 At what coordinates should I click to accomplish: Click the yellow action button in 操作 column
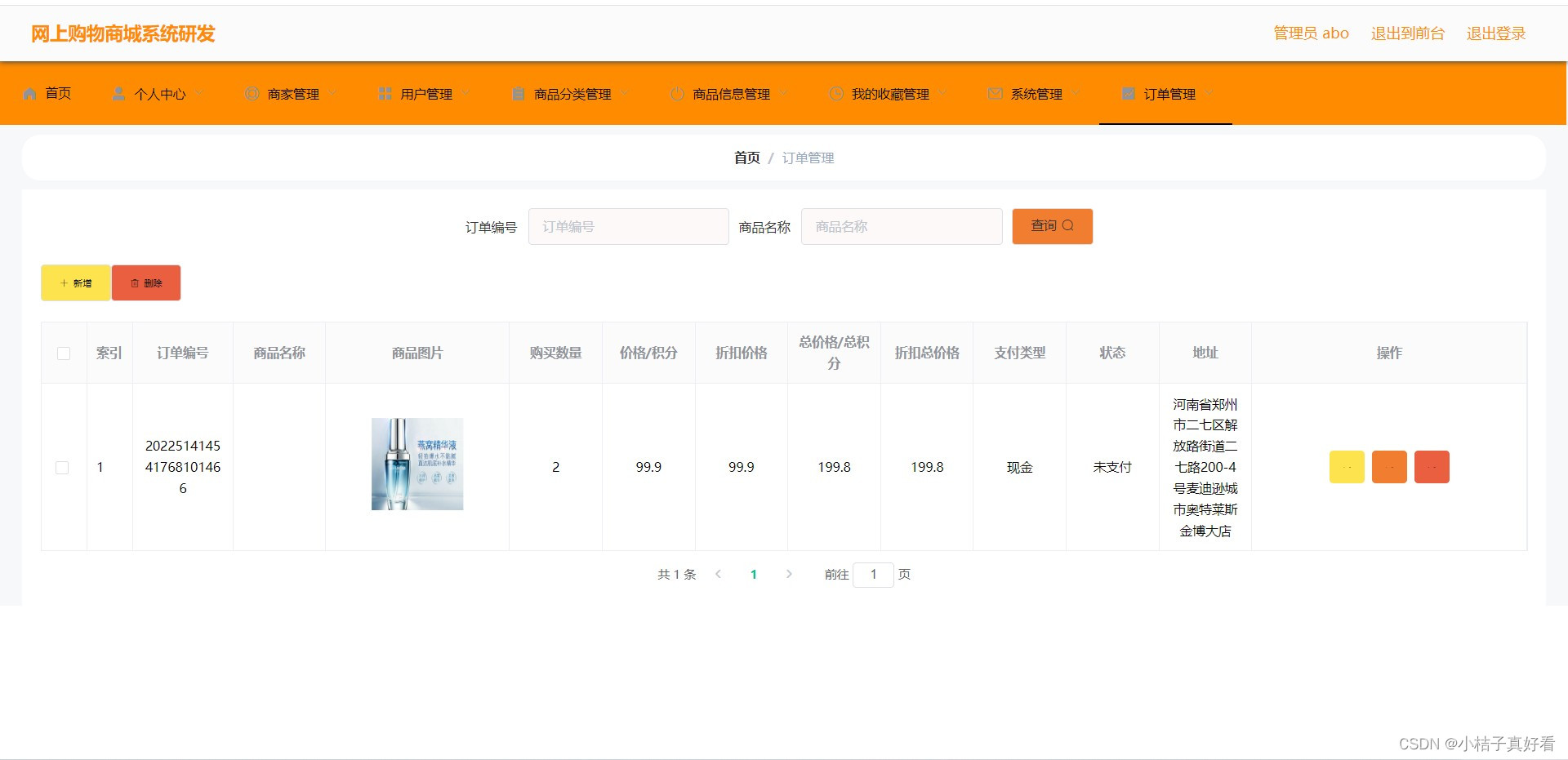click(x=1347, y=467)
